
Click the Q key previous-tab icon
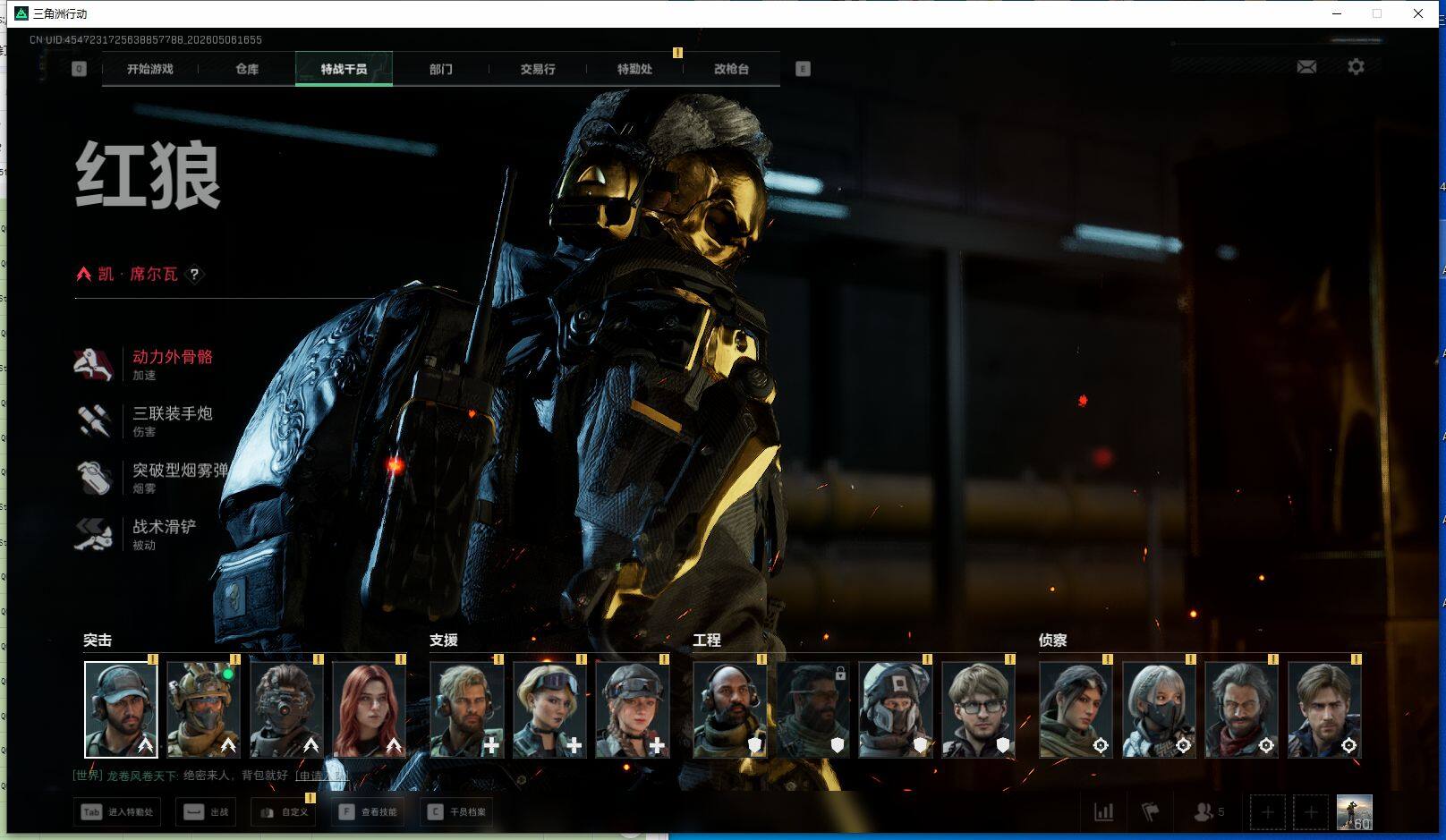(80, 69)
